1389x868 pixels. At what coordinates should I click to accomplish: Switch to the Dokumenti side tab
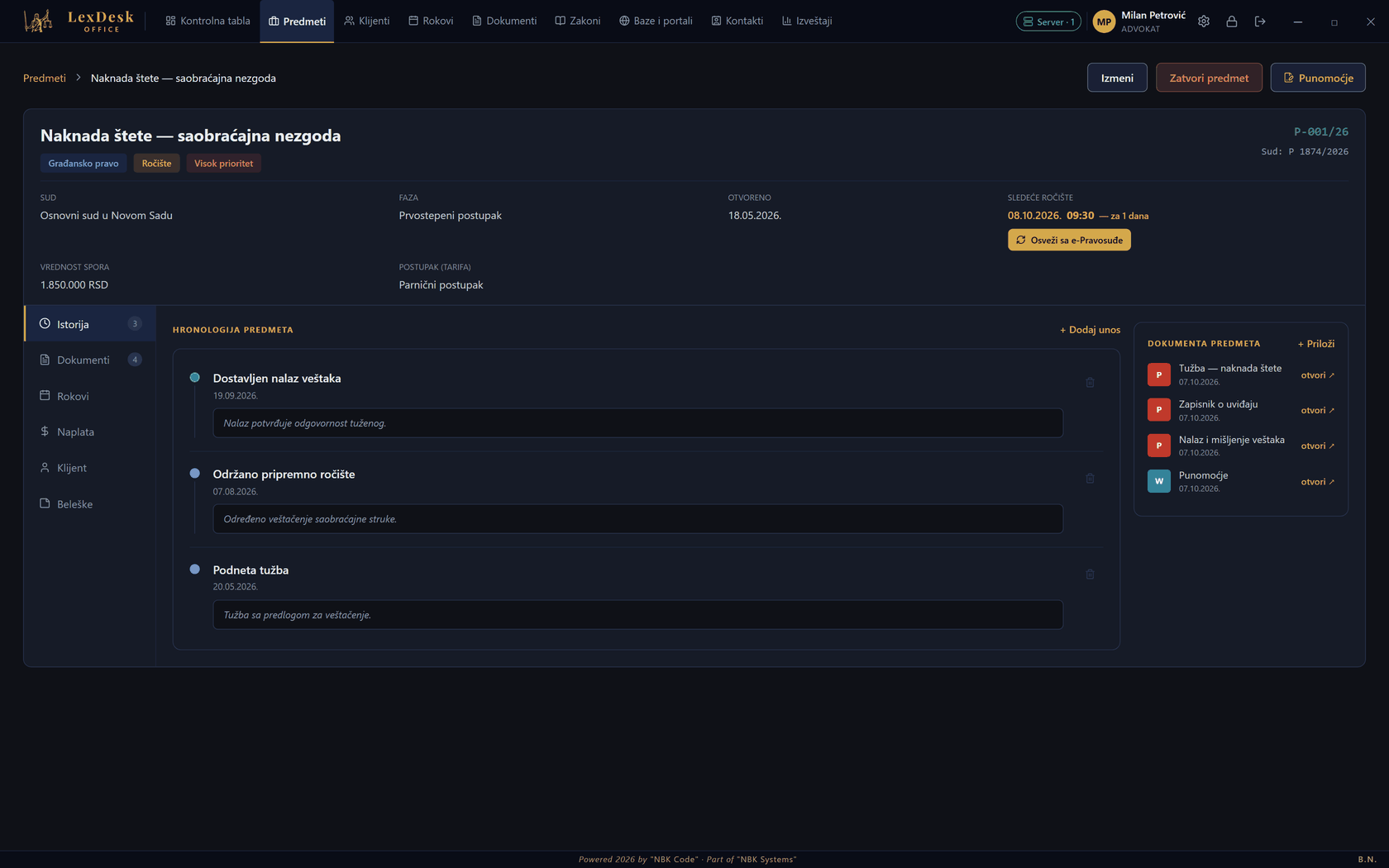(90, 360)
